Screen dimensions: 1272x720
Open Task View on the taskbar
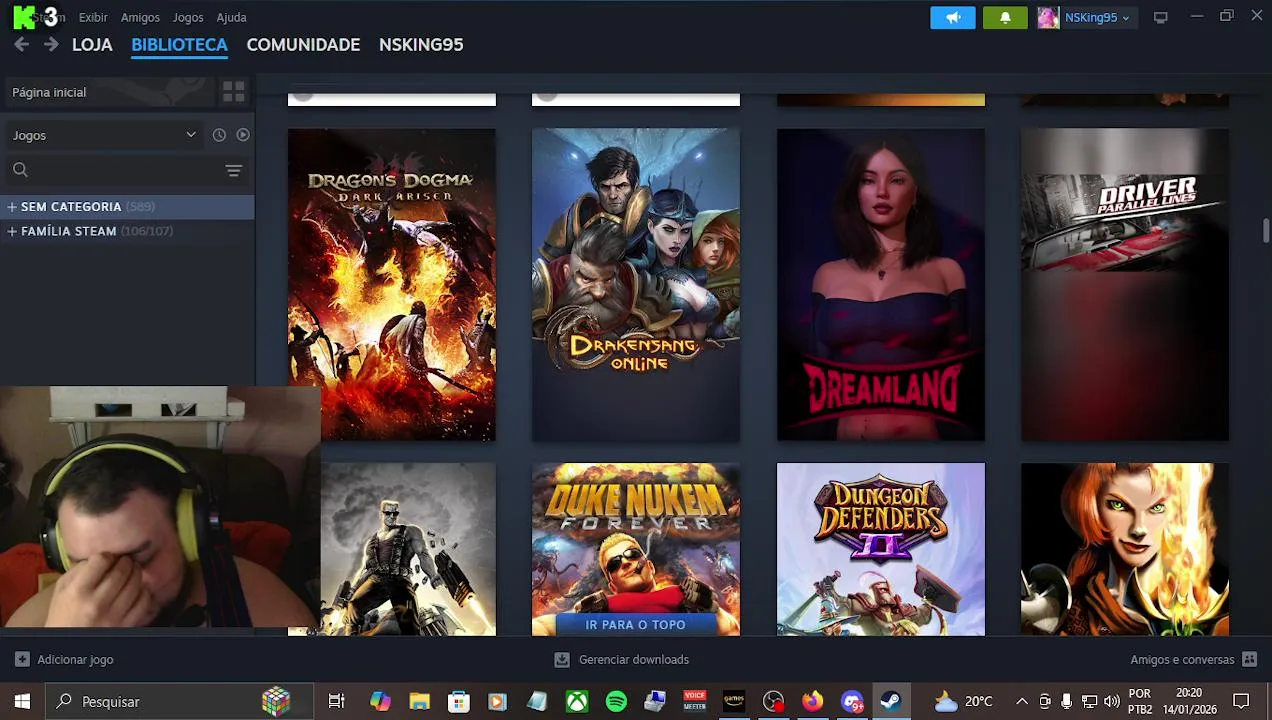pyautogui.click(x=337, y=702)
